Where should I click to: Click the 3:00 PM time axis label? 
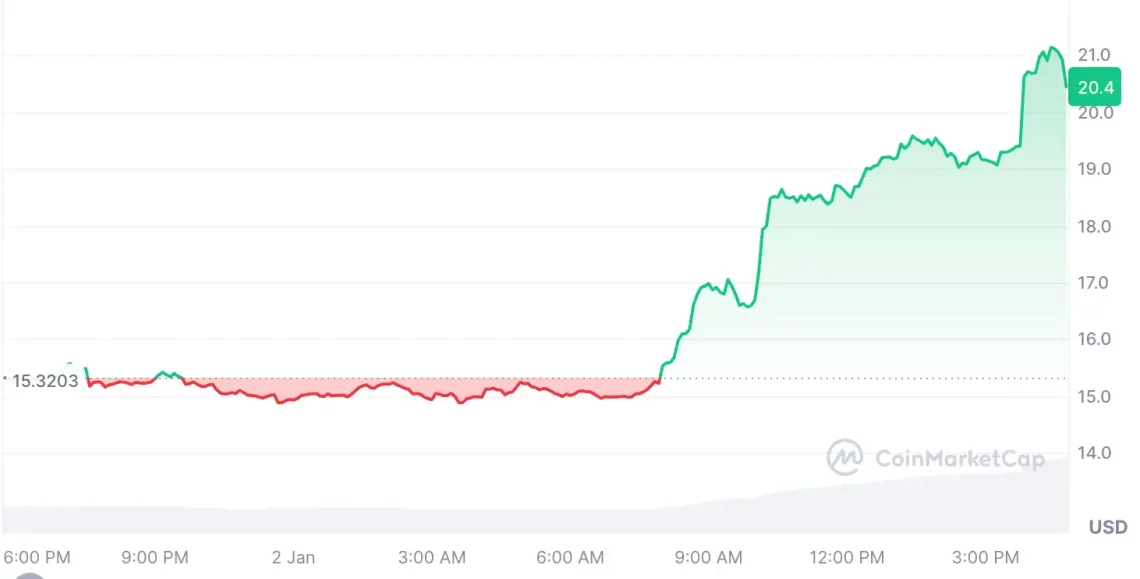click(984, 556)
